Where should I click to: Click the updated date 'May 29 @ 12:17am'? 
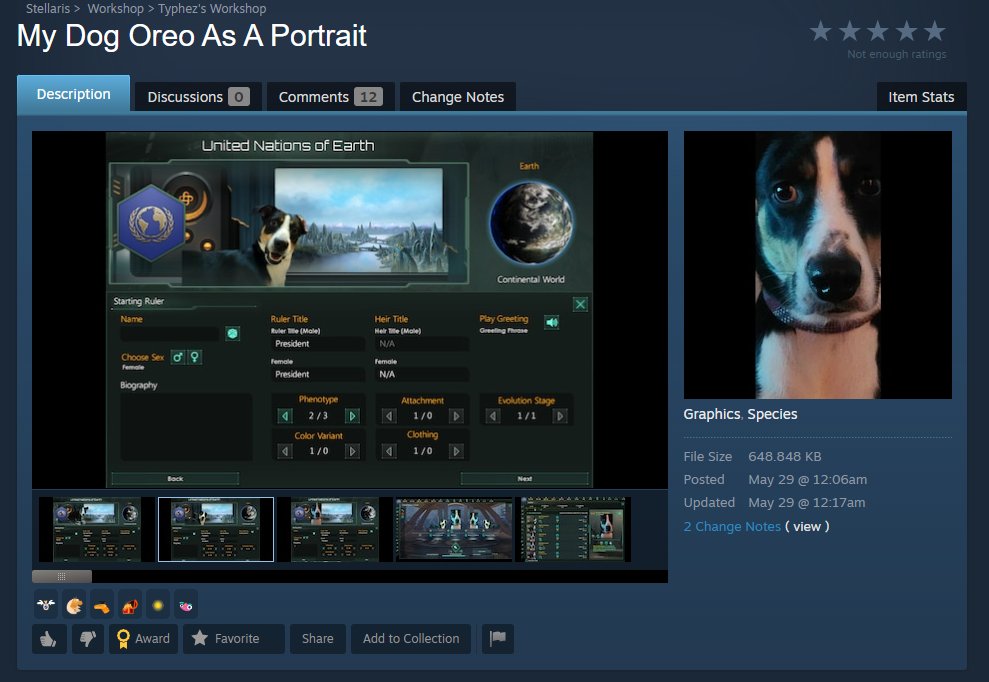click(807, 503)
